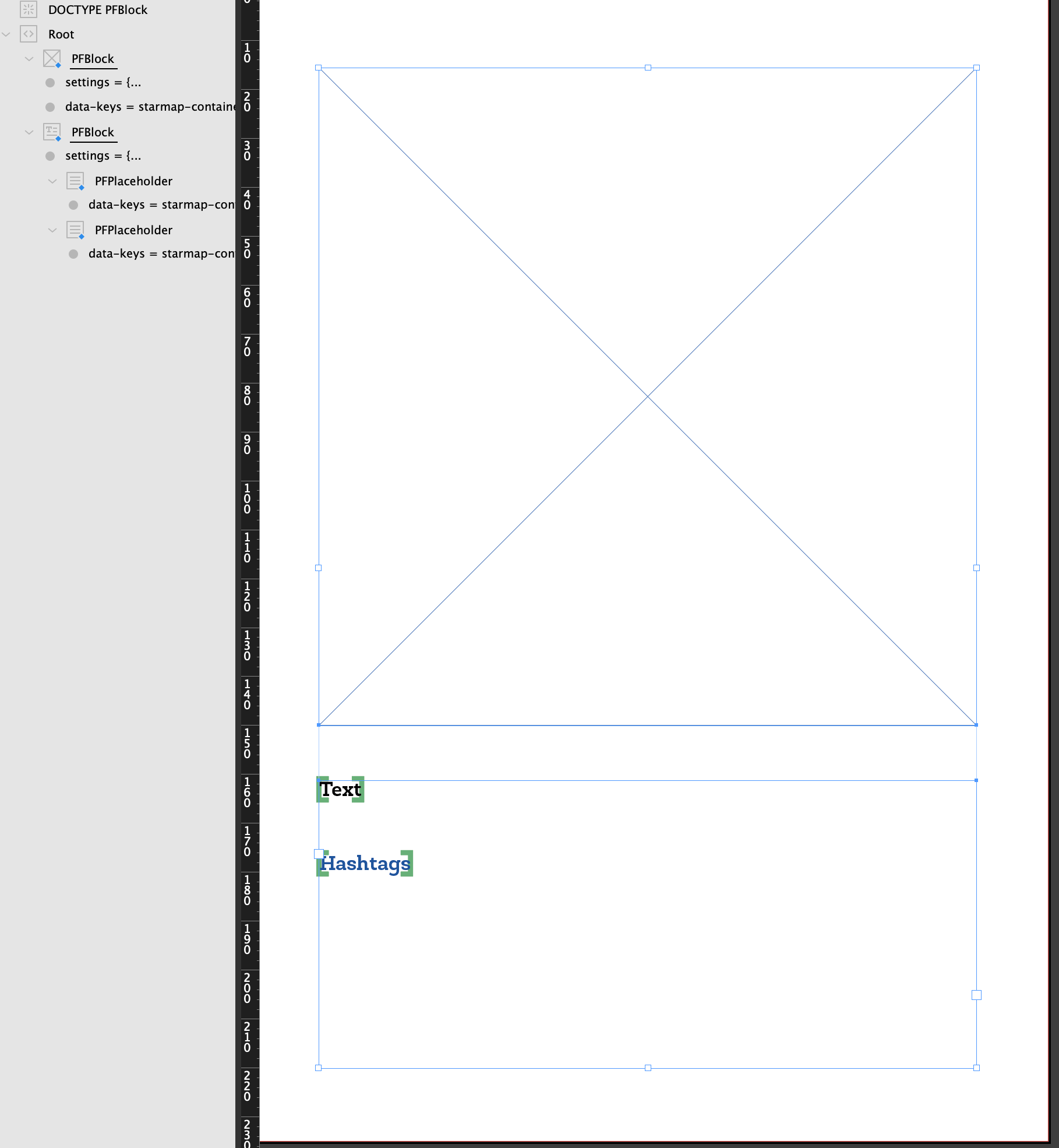
Task: Click the blue diamond on the first PFBlock icon
Action: (59, 65)
